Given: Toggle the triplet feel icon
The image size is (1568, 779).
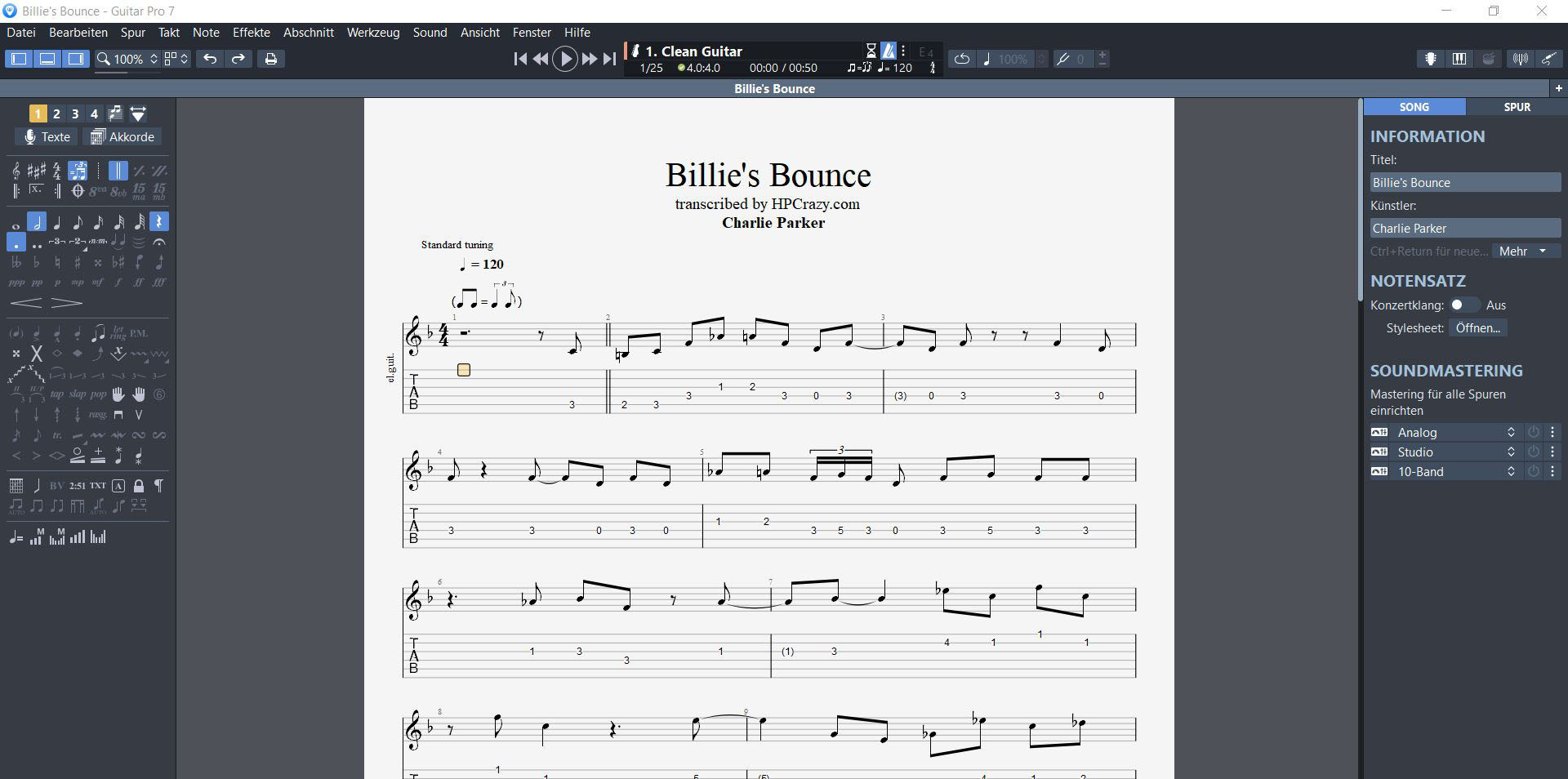Looking at the screenshot, I should click(78, 171).
